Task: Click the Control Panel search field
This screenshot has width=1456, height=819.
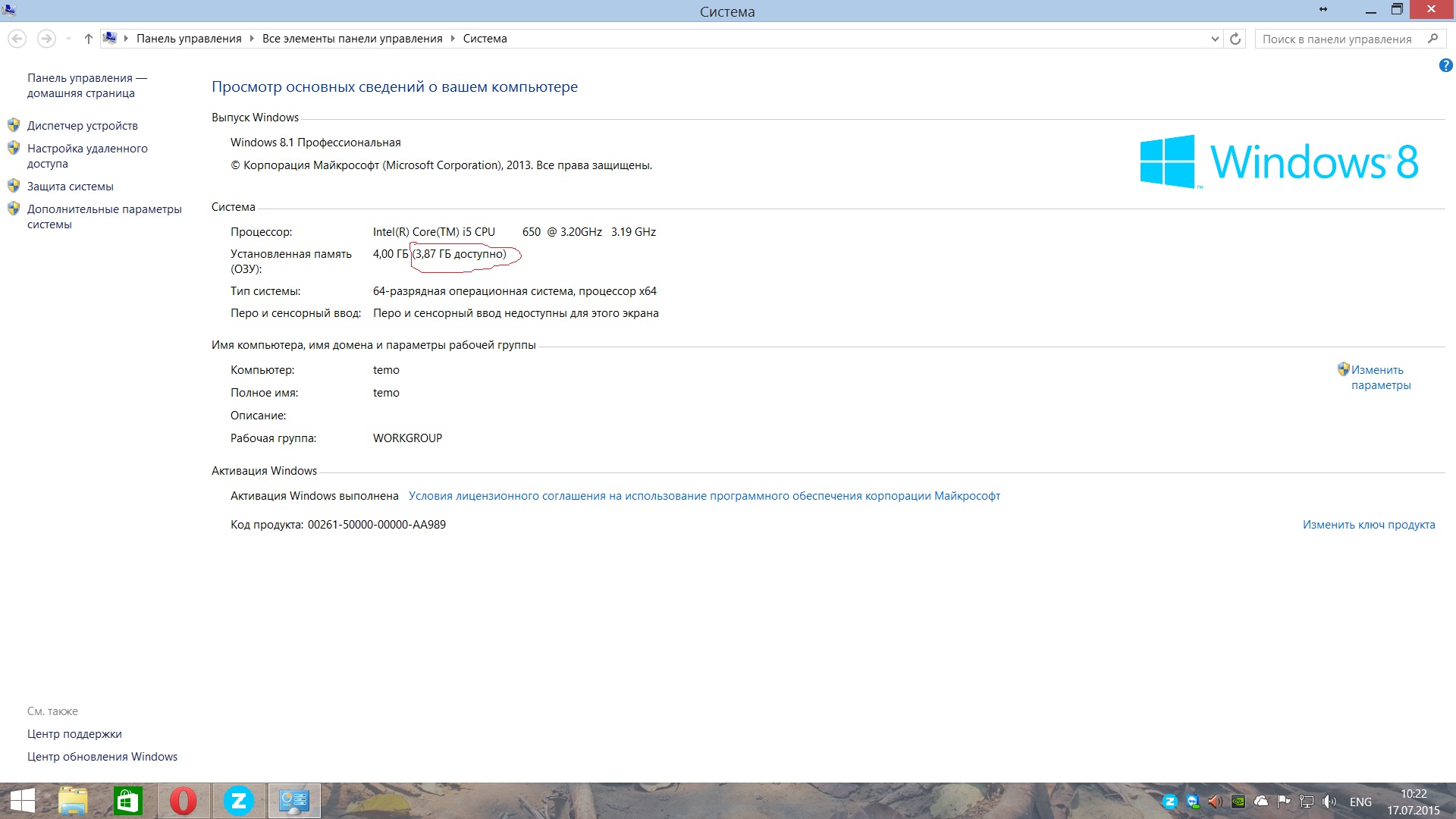Action: tap(1336, 39)
